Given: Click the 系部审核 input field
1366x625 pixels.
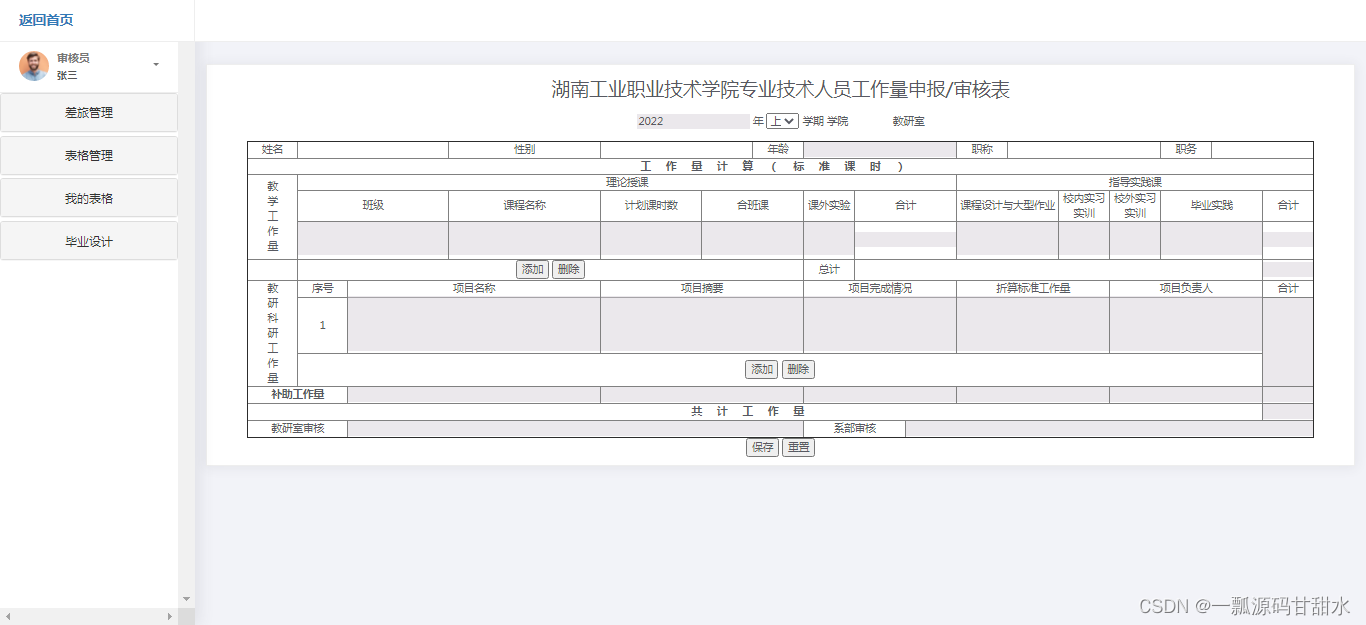Looking at the screenshot, I should pos(1109,429).
